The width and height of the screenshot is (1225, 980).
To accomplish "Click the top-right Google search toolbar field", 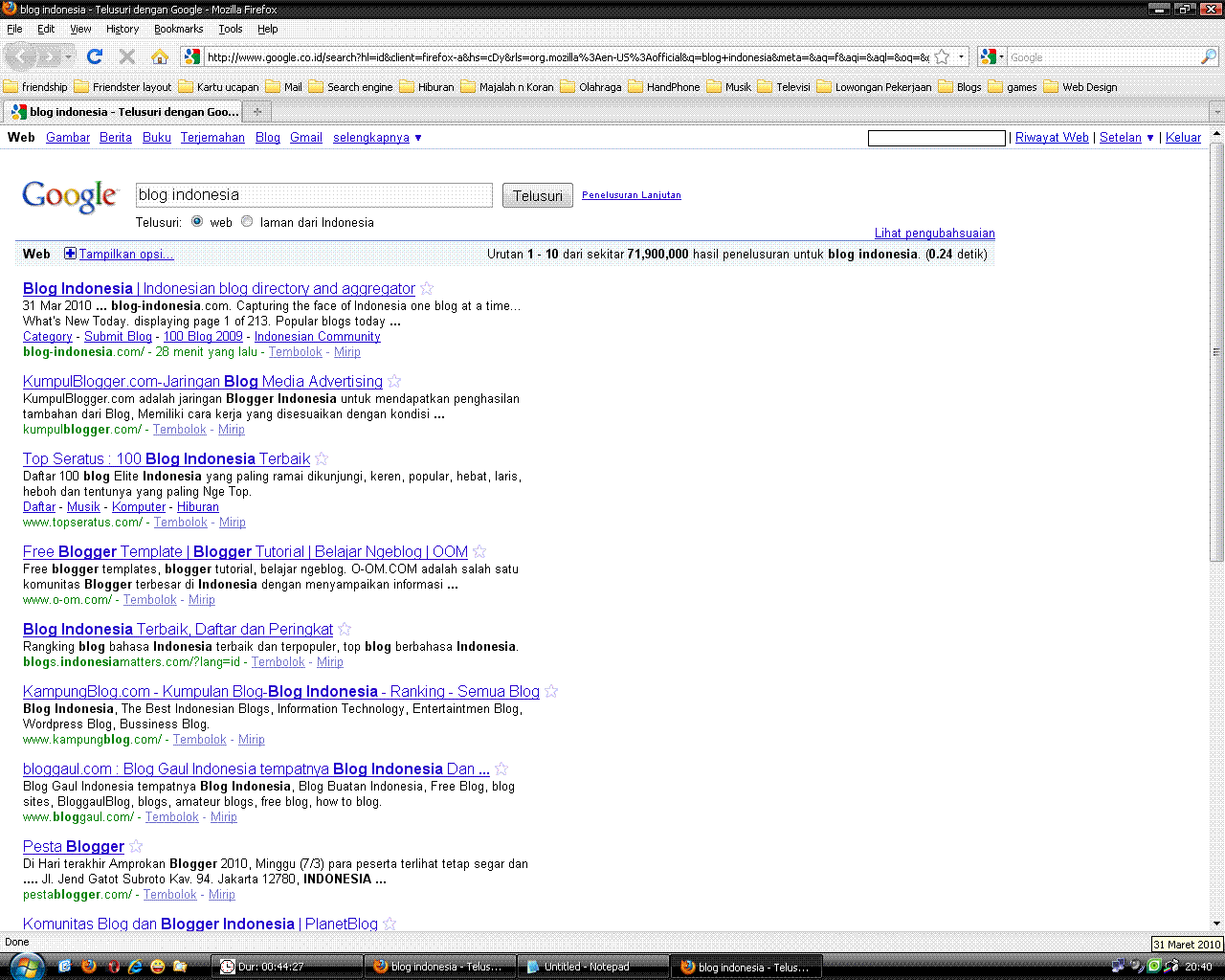I will click(x=1103, y=57).
